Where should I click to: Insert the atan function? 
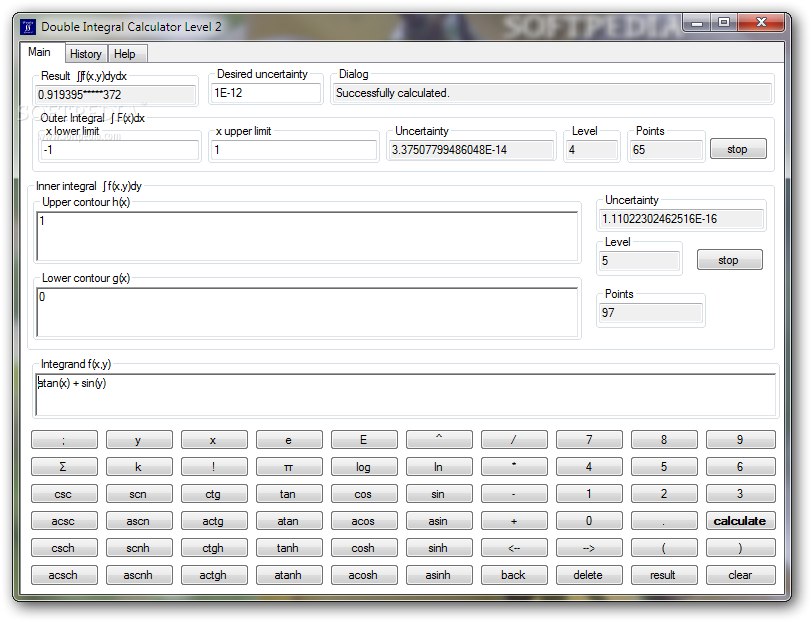[288, 520]
